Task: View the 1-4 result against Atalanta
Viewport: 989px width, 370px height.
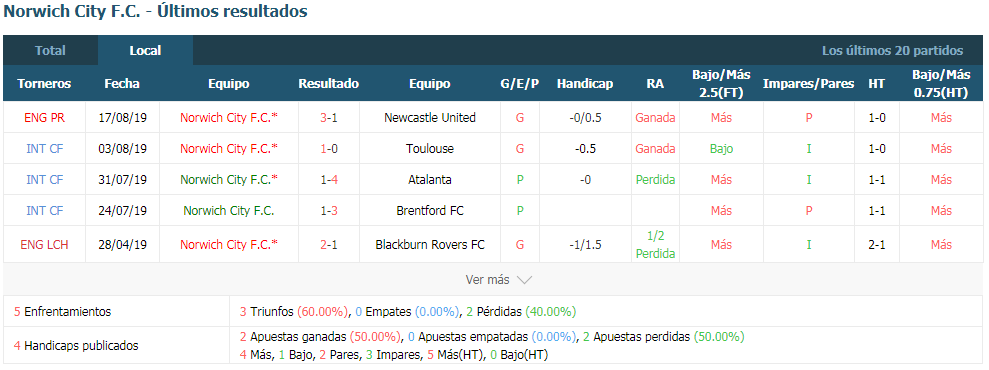Action: tap(329, 180)
